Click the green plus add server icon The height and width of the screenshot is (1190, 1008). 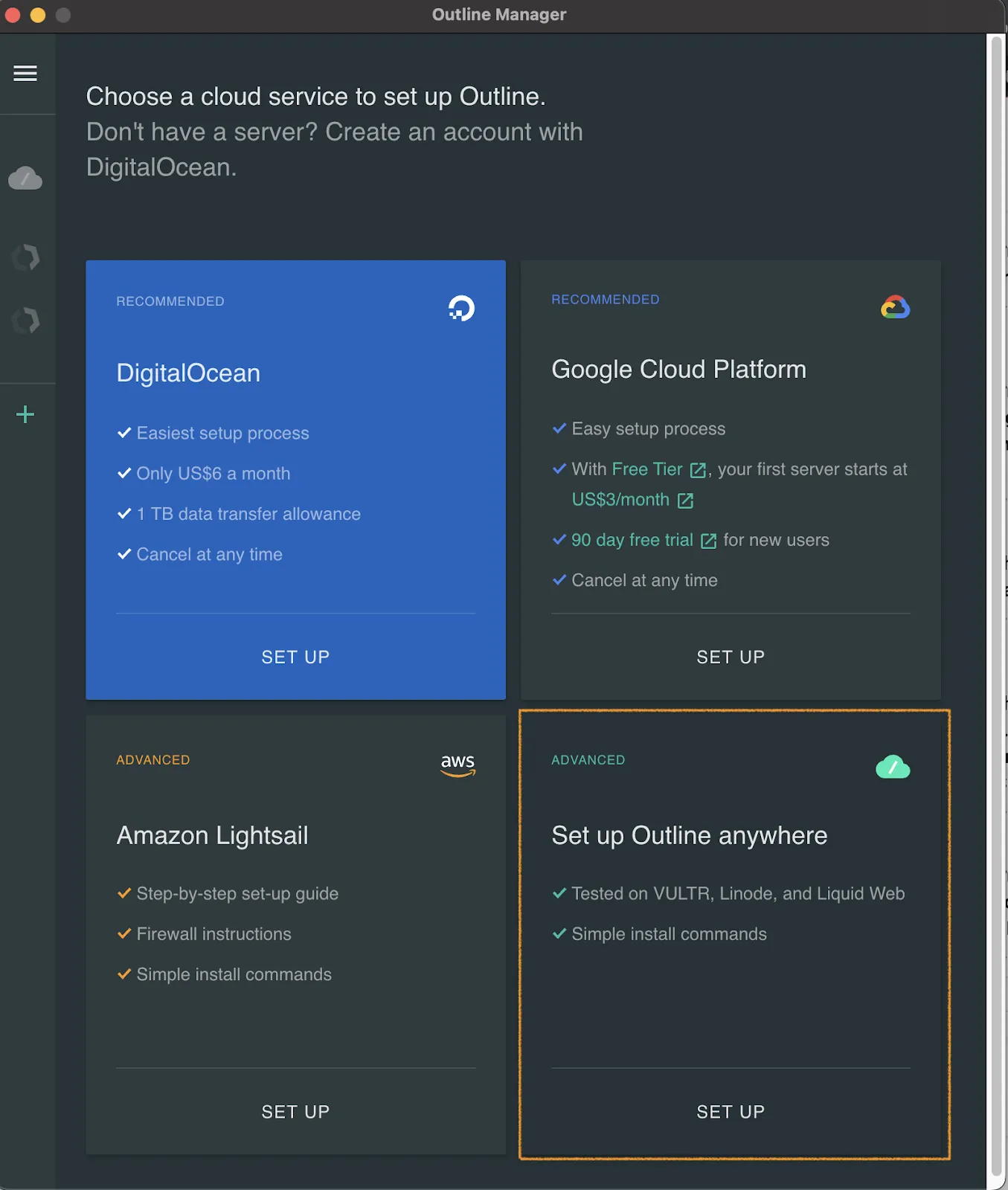[x=25, y=414]
